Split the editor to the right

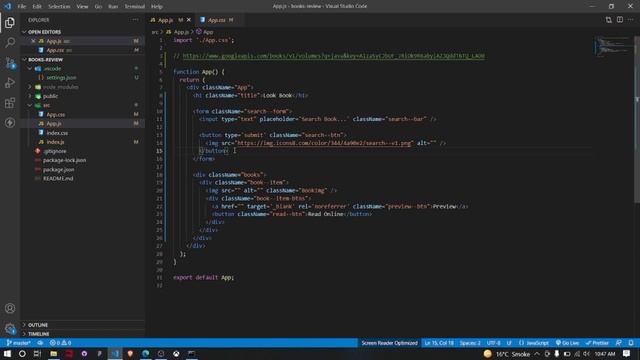pos(620,20)
